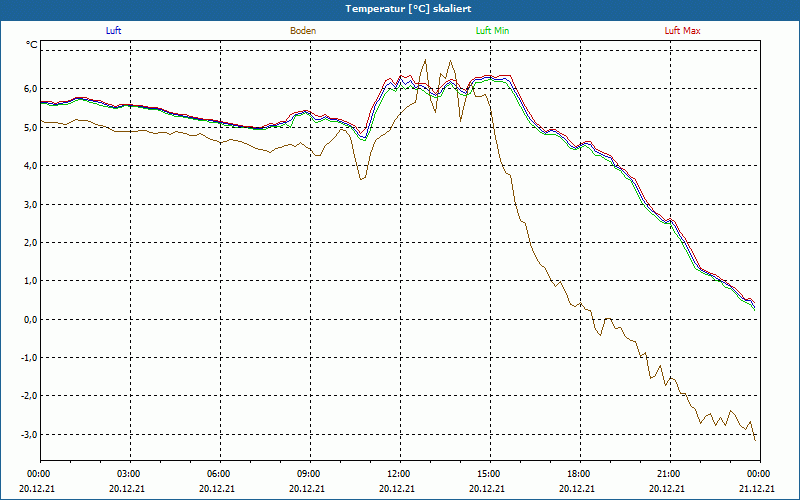Click the green Luft Min legend label
The height and width of the screenshot is (500, 800).
tap(492, 31)
